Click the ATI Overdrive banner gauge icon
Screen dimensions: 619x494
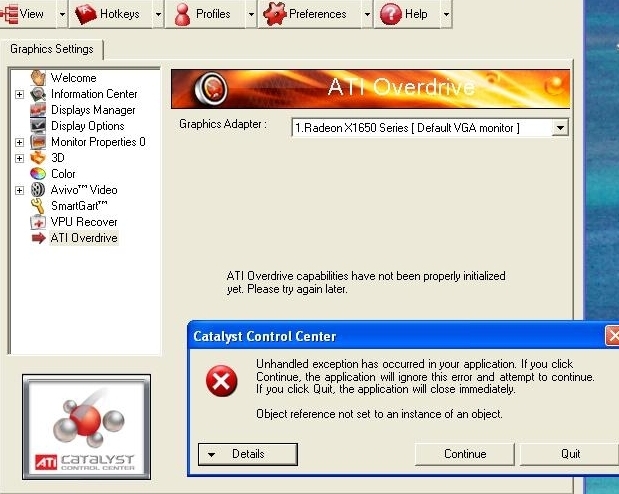point(211,89)
